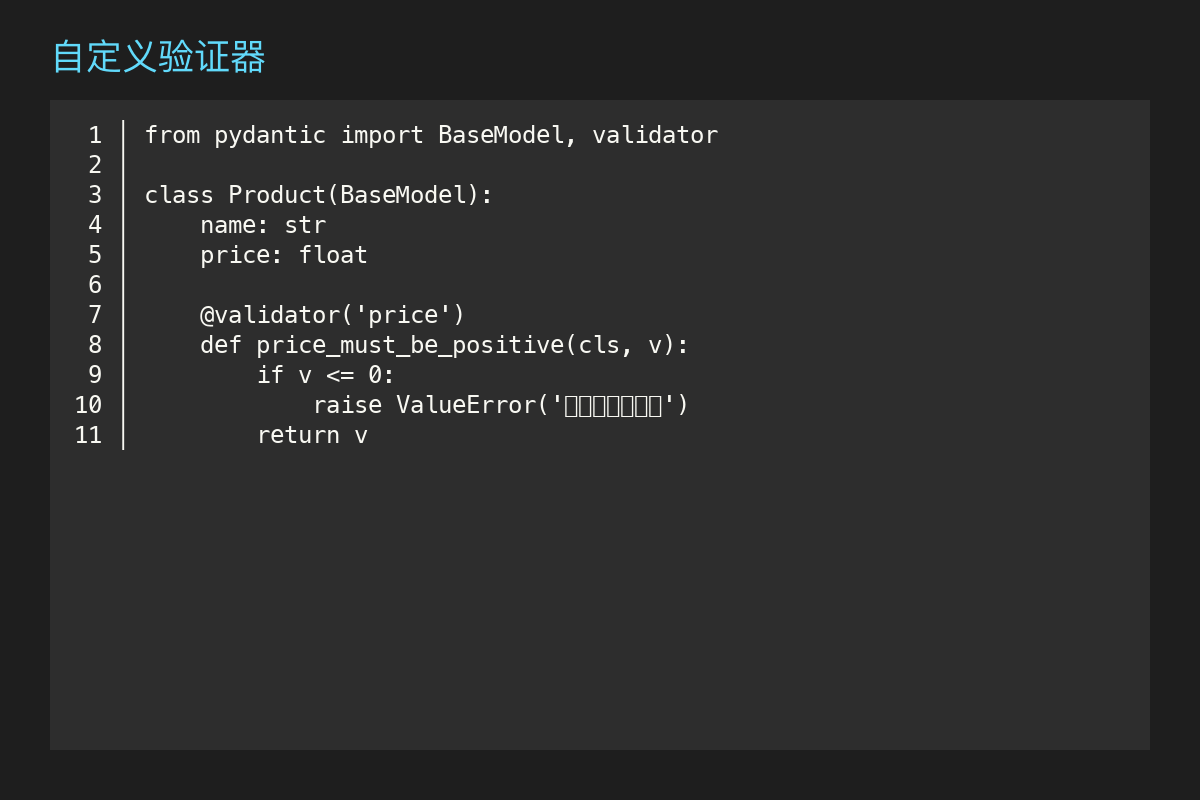
Task: Click the function name price_must_be_positive
Action: [x=410, y=345]
